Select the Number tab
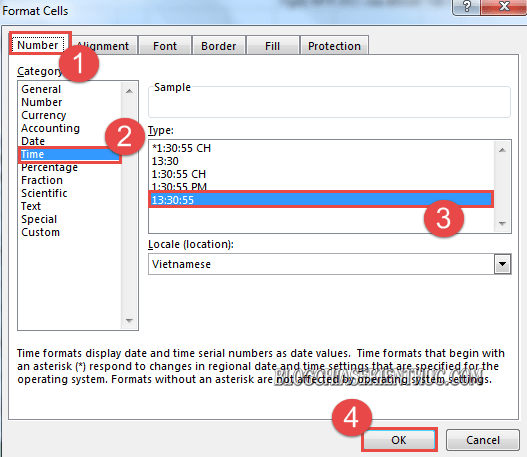The height and width of the screenshot is (457, 527). (38, 45)
